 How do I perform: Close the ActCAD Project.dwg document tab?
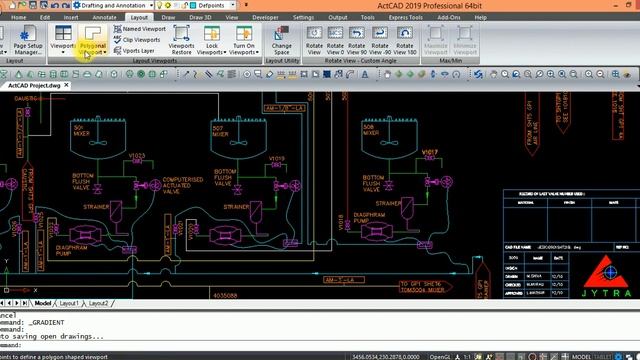click(66, 85)
